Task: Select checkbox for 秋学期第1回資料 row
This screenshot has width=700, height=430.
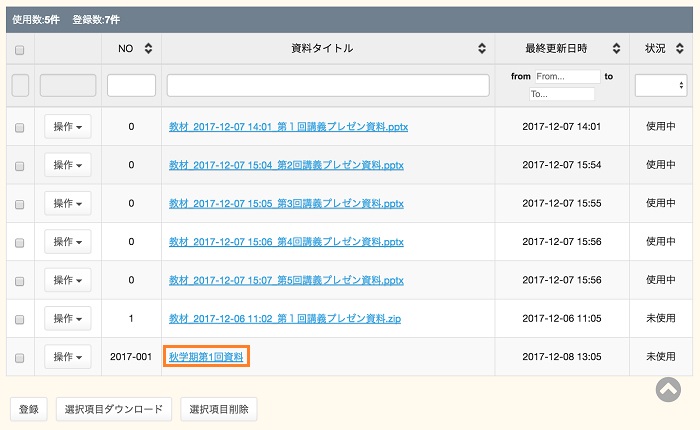Action: (x=19, y=357)
